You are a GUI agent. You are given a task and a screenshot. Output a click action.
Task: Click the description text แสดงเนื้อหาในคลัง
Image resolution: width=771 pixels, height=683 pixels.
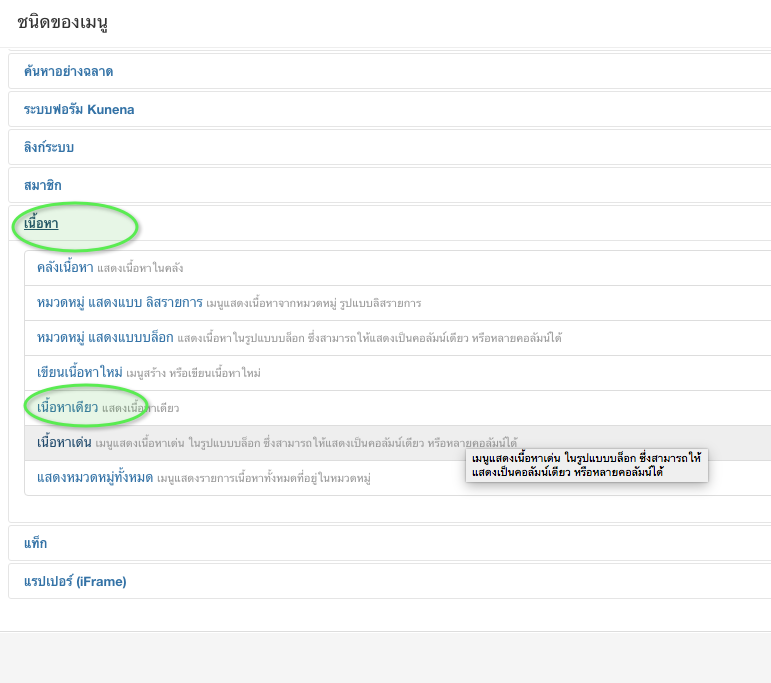(140, 269)
